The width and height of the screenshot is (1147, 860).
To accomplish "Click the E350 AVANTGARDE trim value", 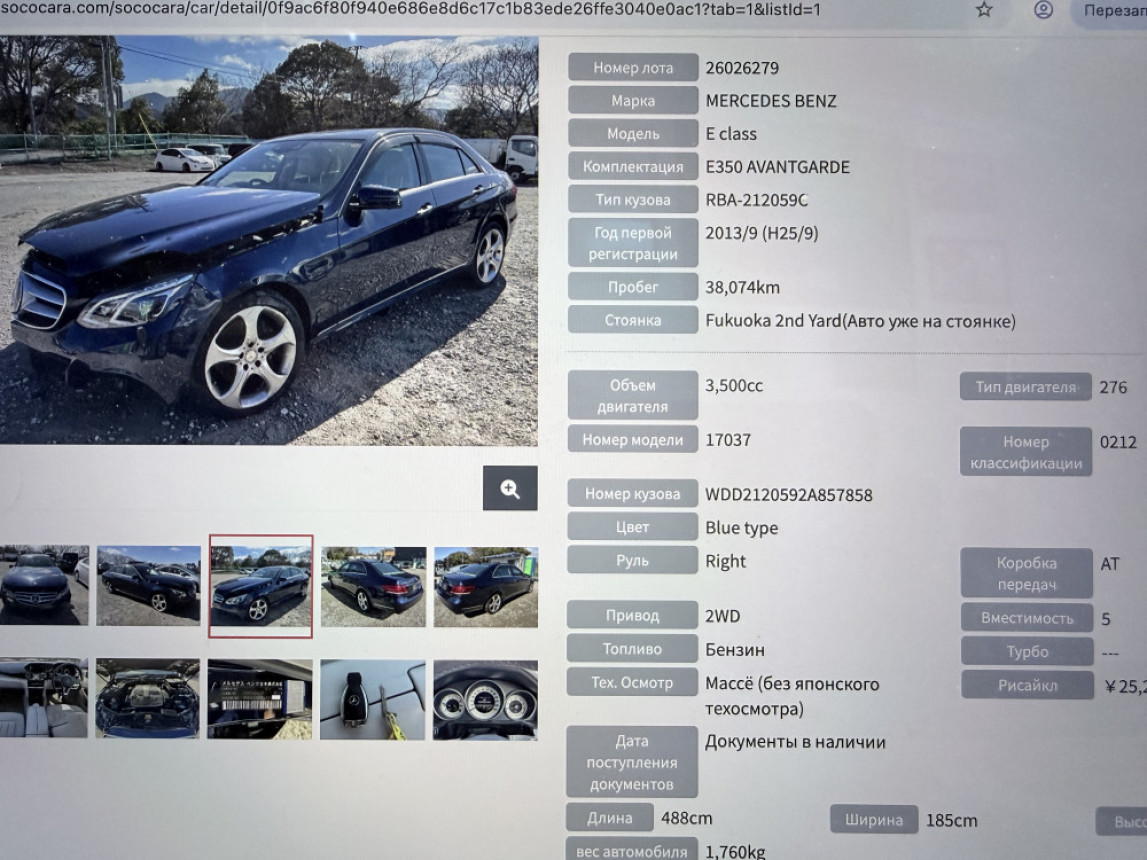I will tap(778, 167).
